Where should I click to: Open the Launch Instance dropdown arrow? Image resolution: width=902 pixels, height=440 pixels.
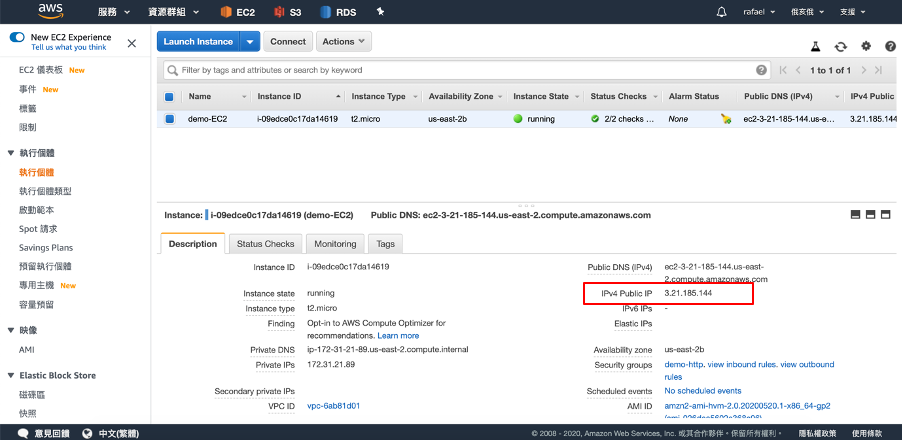click(x=250, y=41)
